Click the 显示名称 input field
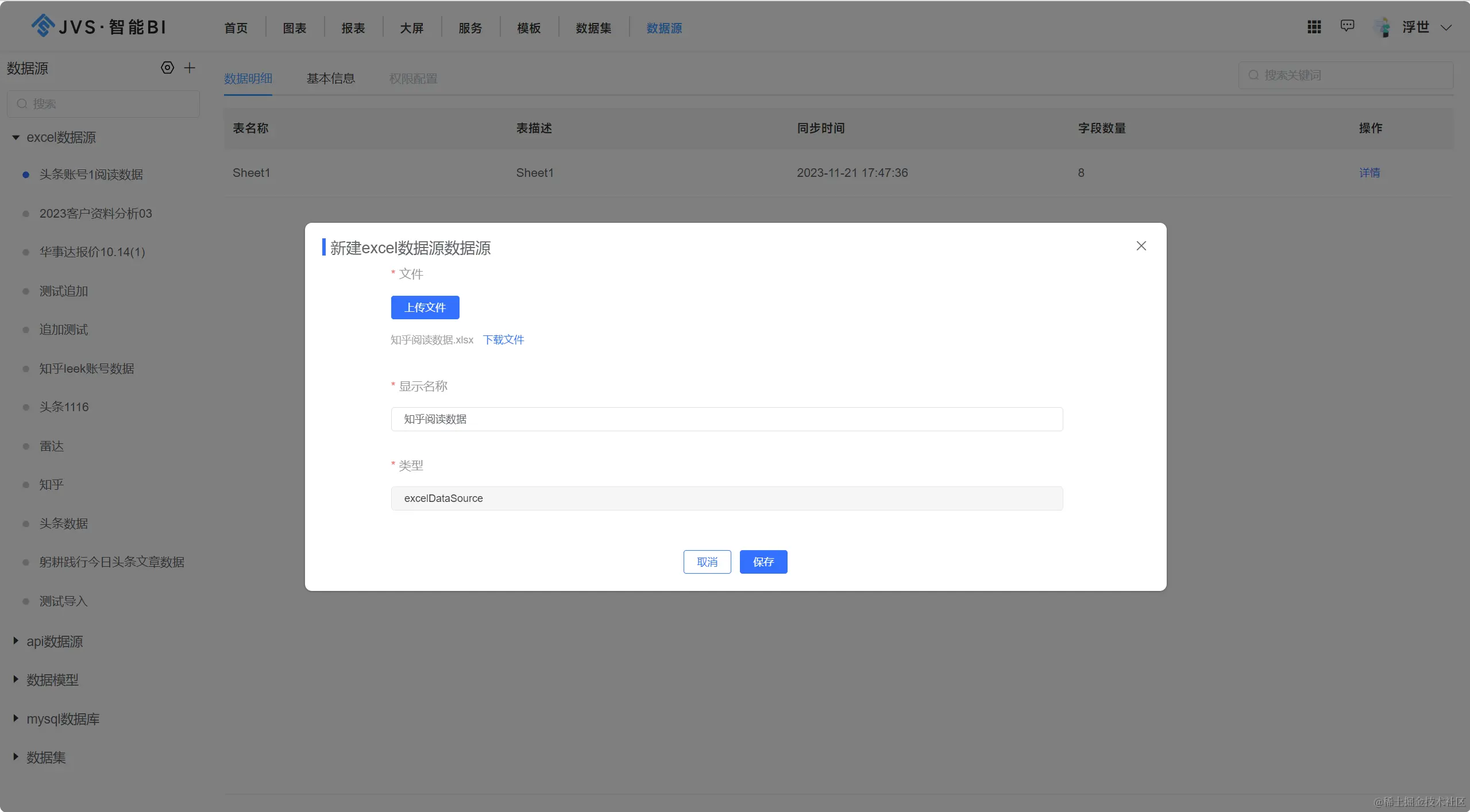Image resolution: width=1470 pixels, height=812 pixels. point(726,419)
